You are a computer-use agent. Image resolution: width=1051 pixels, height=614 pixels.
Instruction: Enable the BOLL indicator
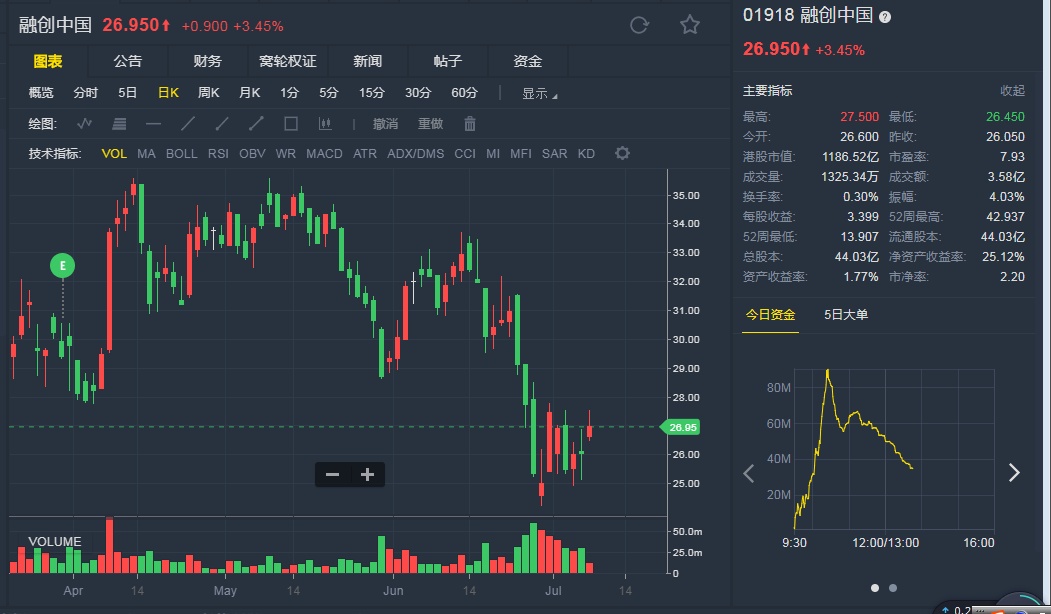(182, 154)
